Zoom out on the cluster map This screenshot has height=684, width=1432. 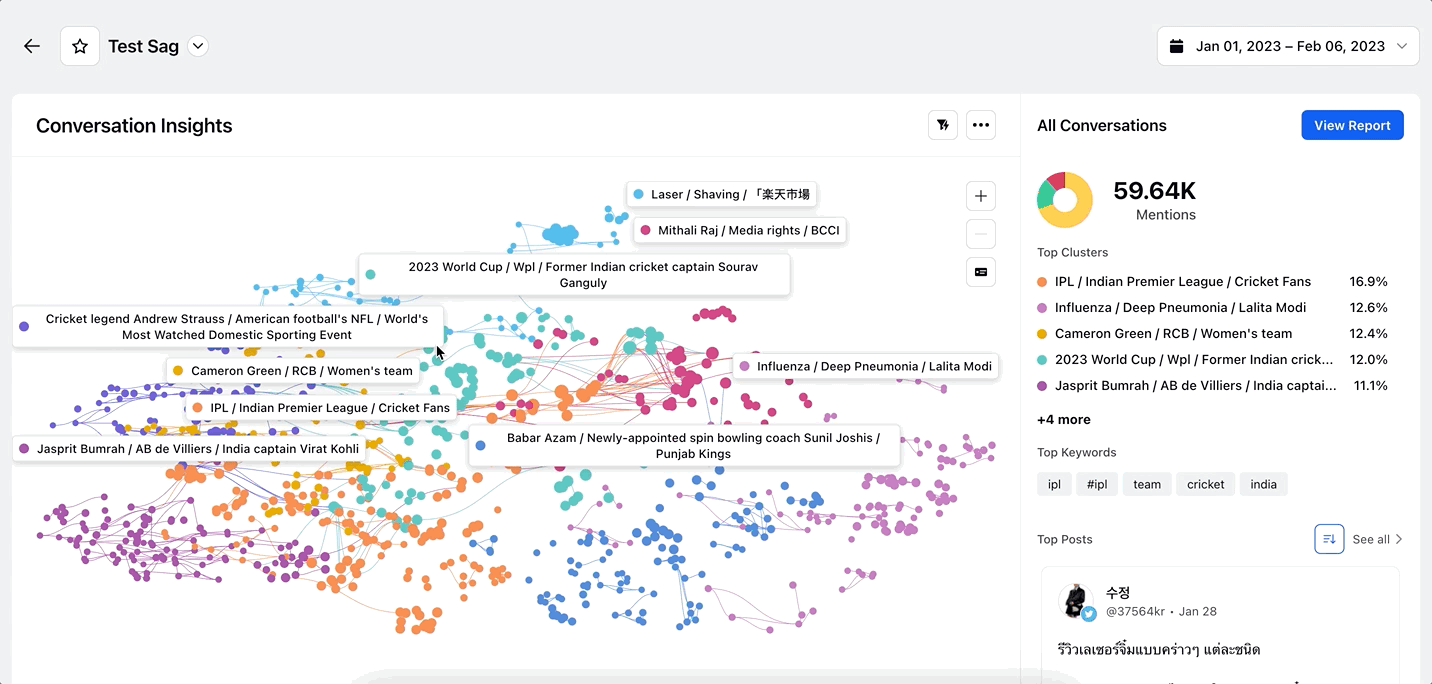click(981, 234)
